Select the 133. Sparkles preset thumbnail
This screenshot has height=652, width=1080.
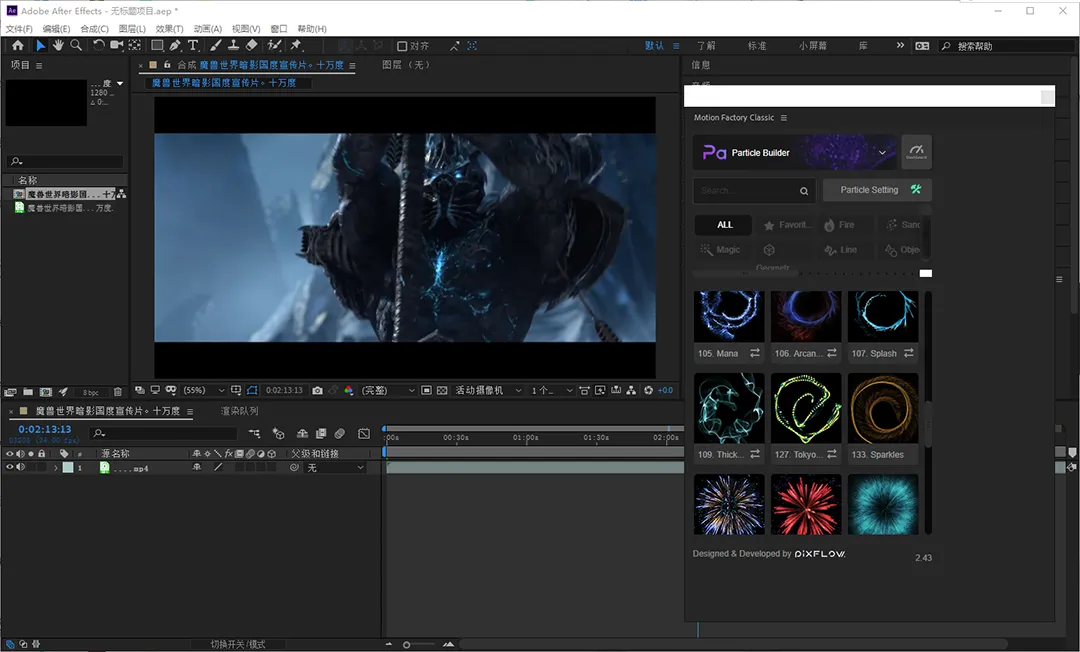tap(882, 408)
